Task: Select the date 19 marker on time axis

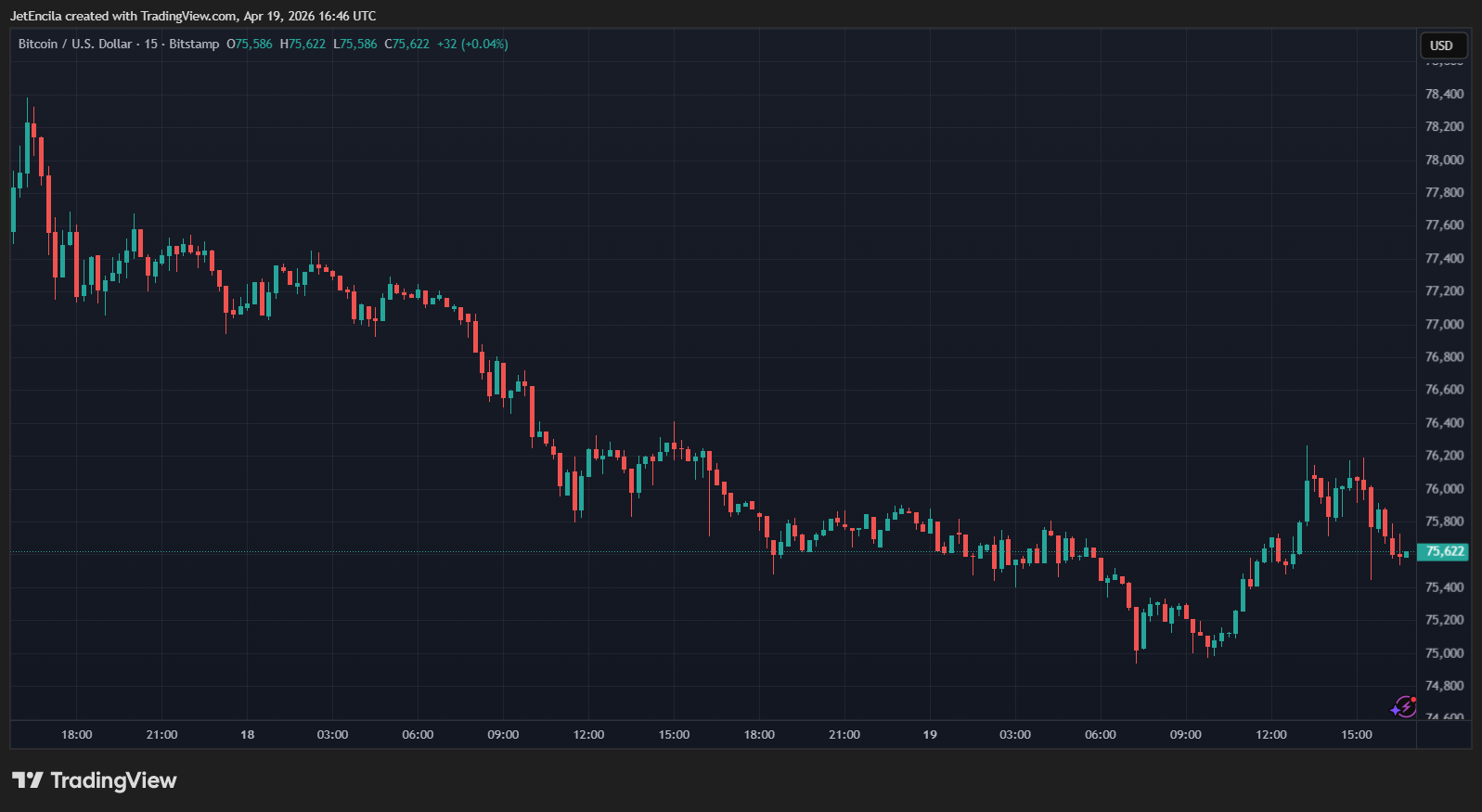Action: pos(930,734)
